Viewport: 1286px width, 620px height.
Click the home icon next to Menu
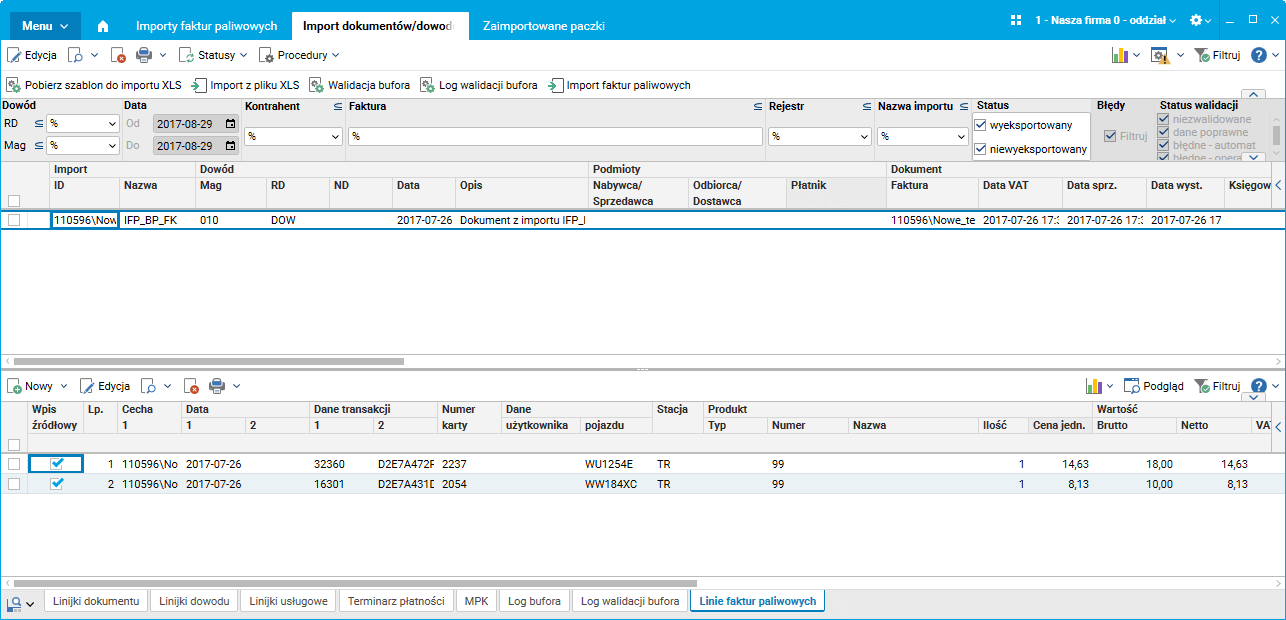pyautogui.click(x=103, y=25)
